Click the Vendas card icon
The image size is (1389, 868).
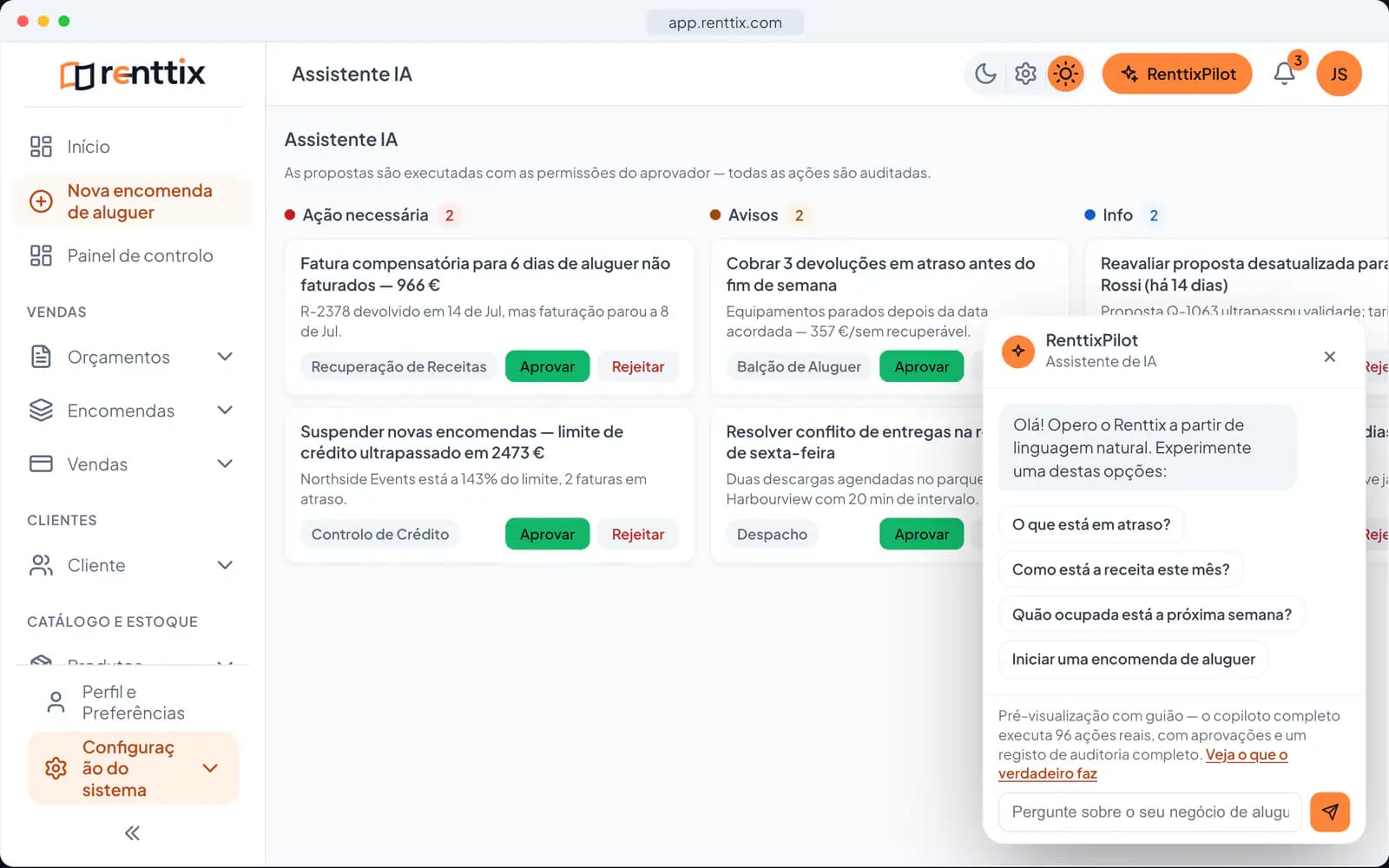coord(41,464)
